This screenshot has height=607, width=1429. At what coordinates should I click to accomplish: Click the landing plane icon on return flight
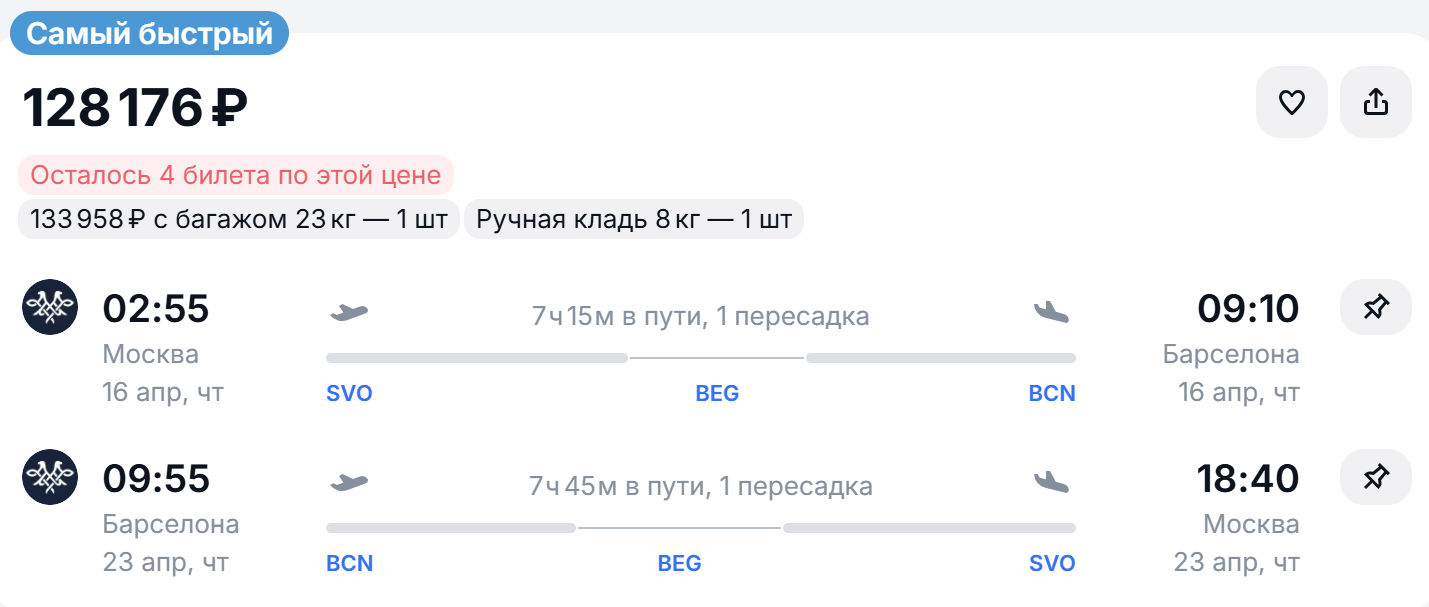pos(1051,483)
